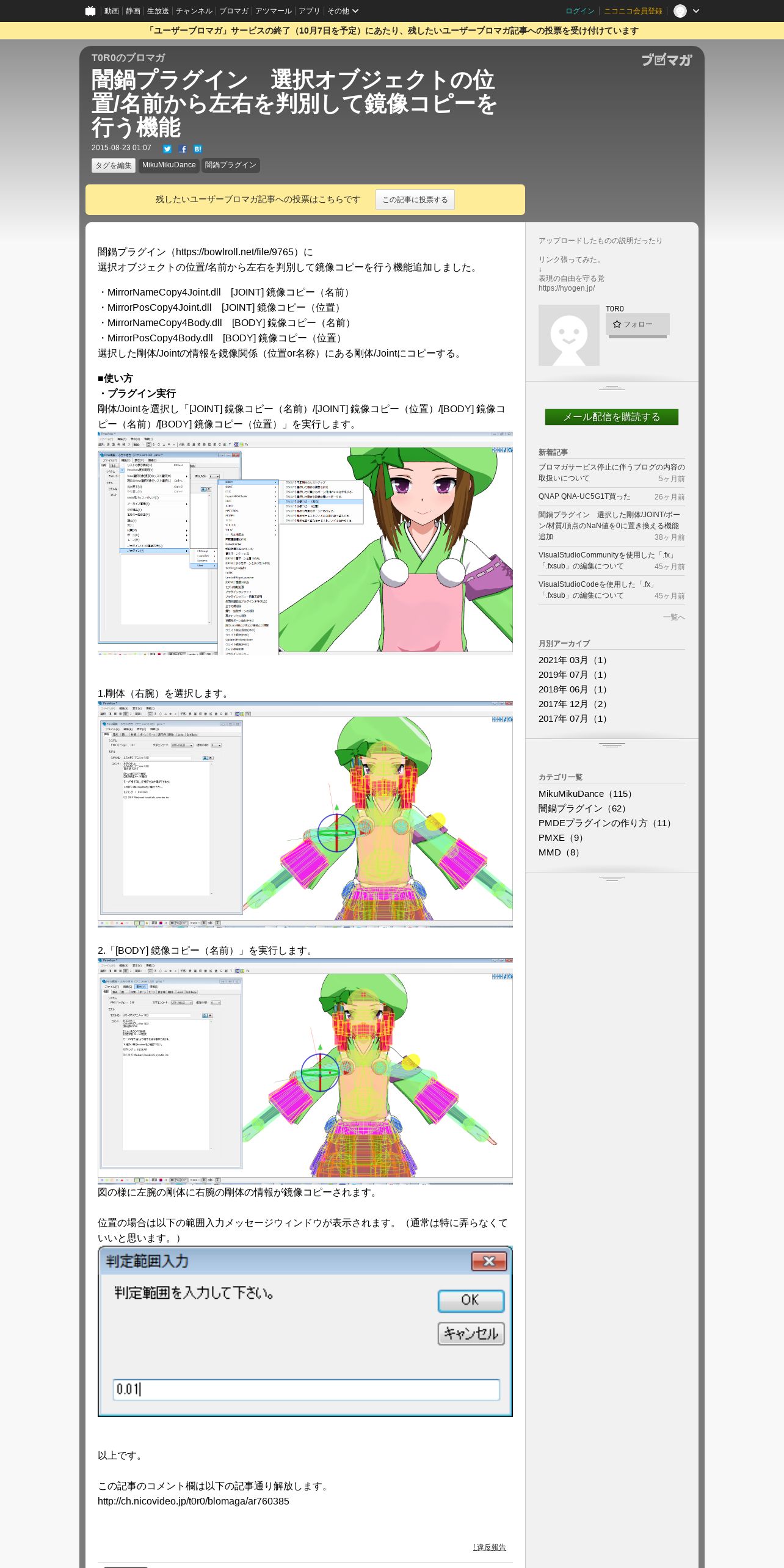Open the rigid body selection screenshot
This screenshot has height=1568, width=784.
pyautogui.click(x=305, y=814)
